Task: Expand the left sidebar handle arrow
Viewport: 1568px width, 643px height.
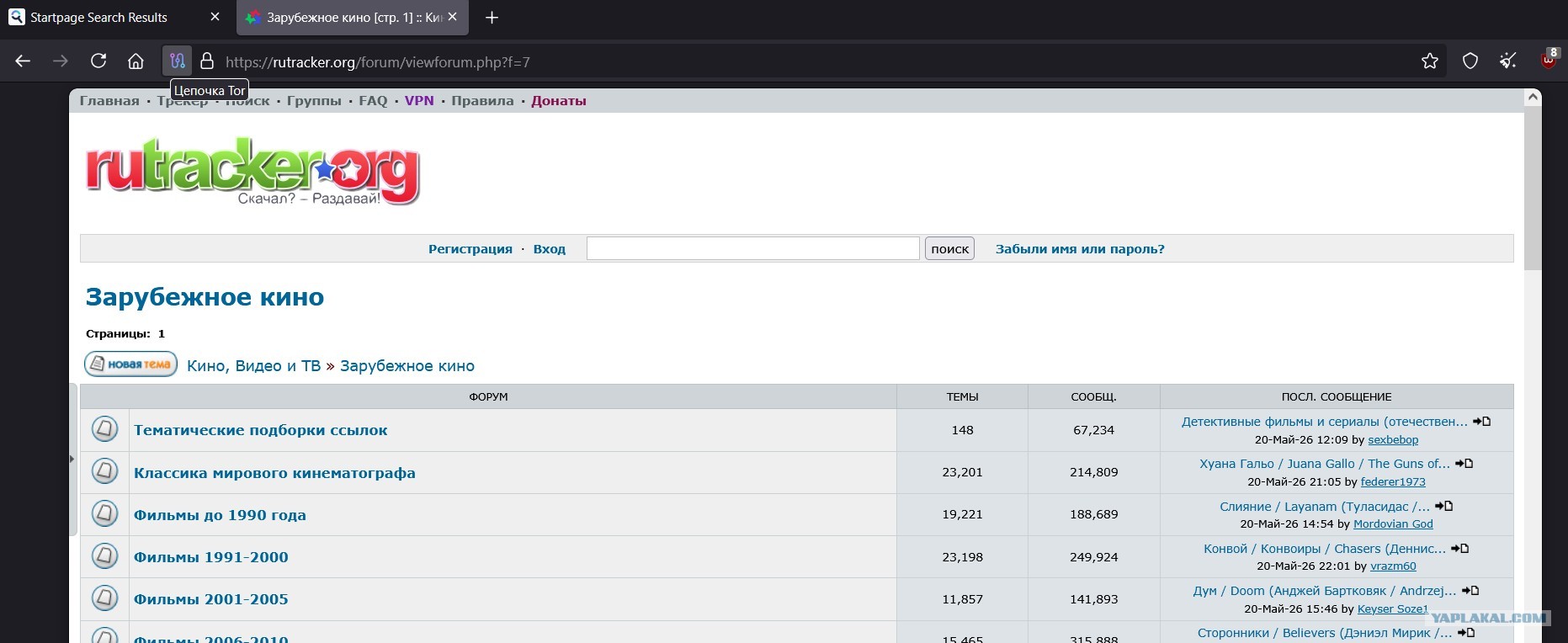Action: [x=72, y=459]
